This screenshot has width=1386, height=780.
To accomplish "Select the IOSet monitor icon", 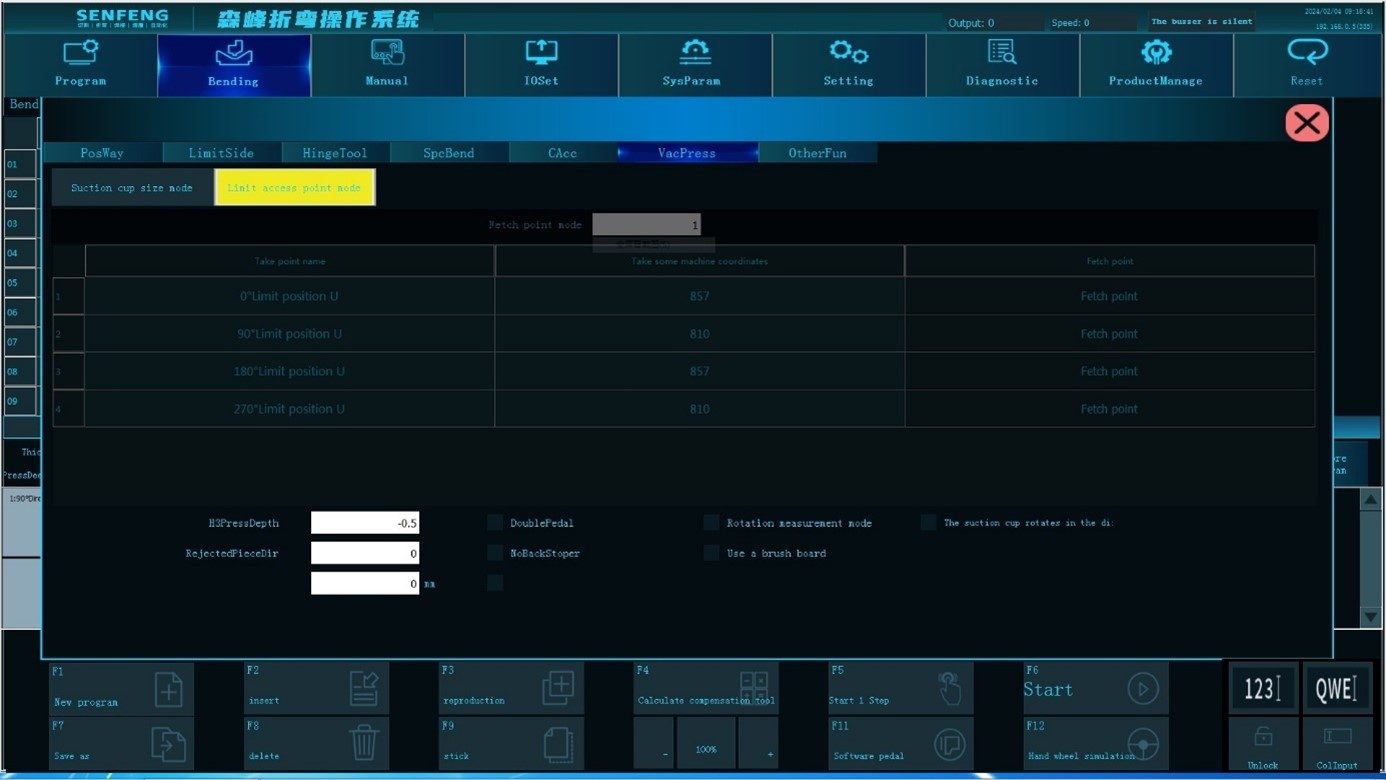I will tap(541, 53).
